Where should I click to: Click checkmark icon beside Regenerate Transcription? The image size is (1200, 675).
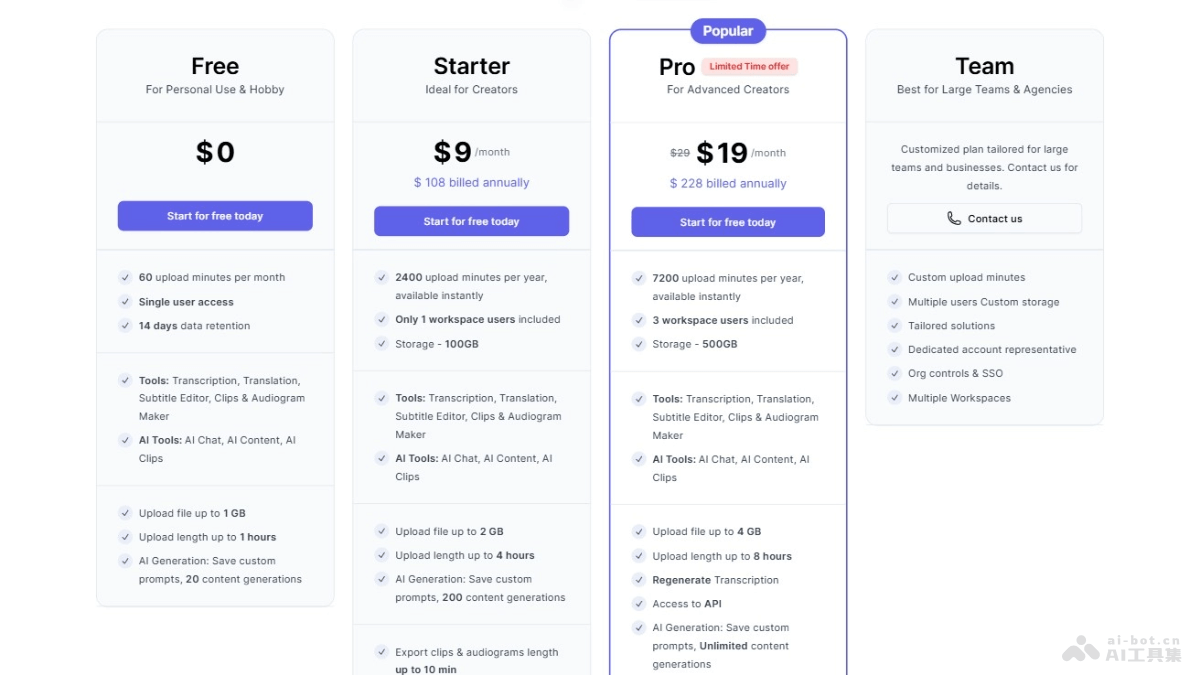coord(639,580)
